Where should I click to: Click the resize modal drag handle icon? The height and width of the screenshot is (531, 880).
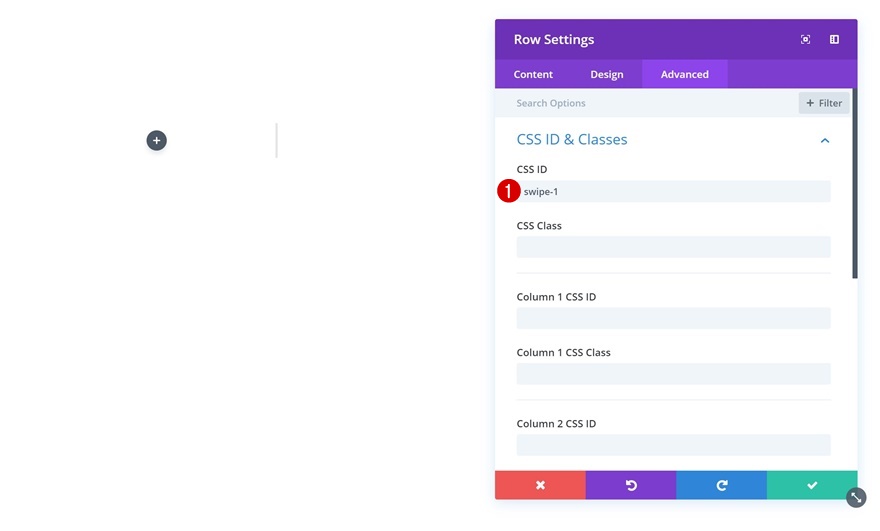856,497
